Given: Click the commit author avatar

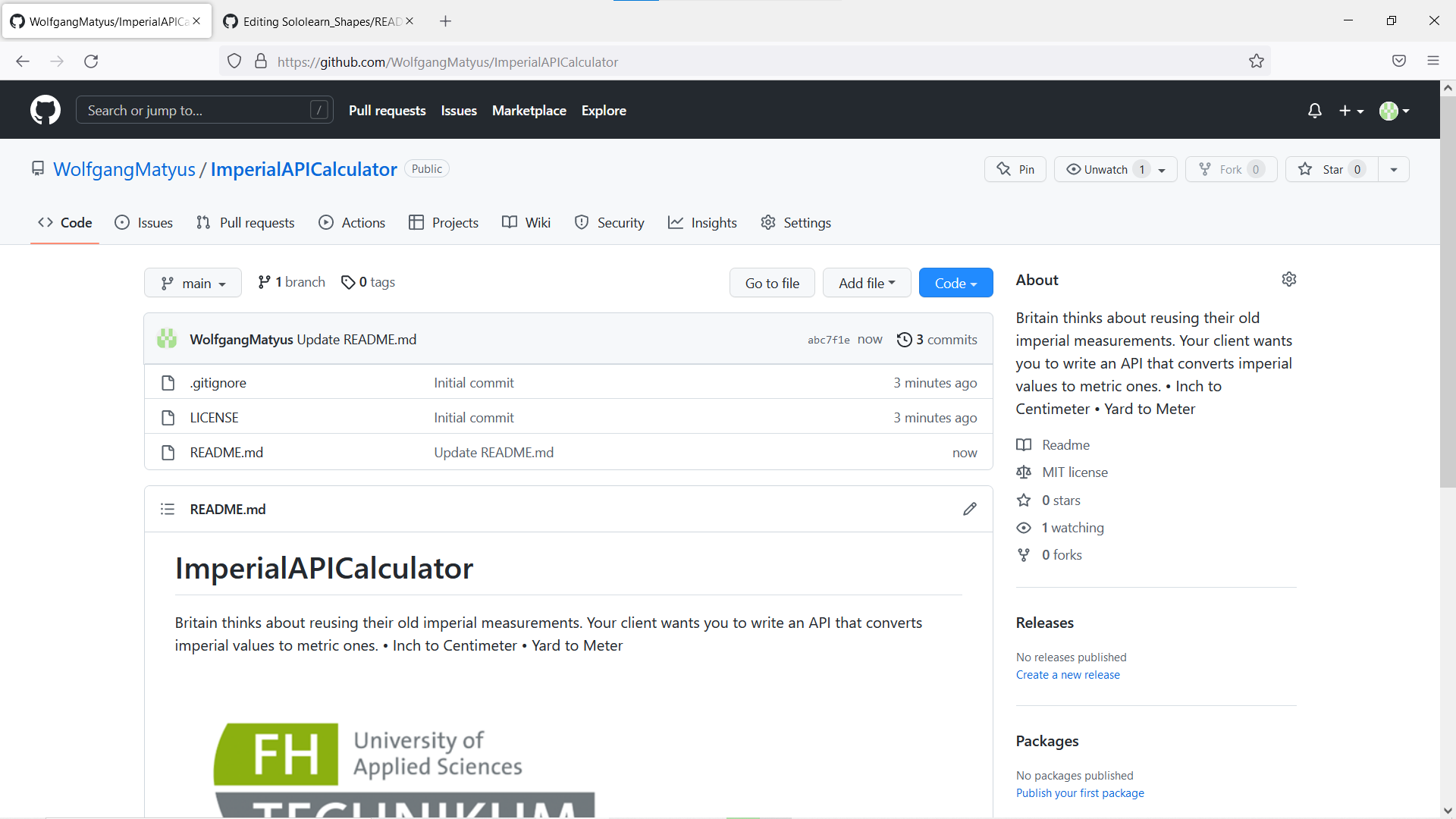Looking at the screenshot, I should coord(167,339).
